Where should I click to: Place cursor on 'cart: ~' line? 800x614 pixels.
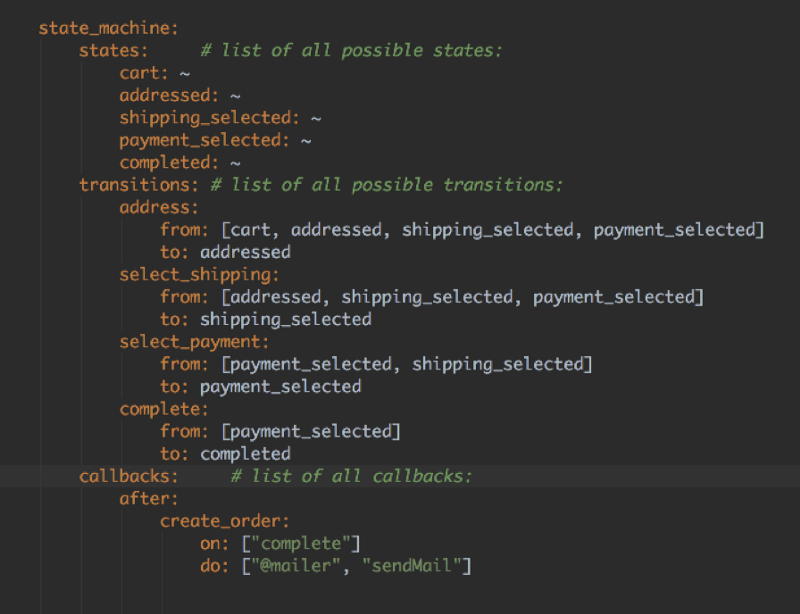pos(155,73)
